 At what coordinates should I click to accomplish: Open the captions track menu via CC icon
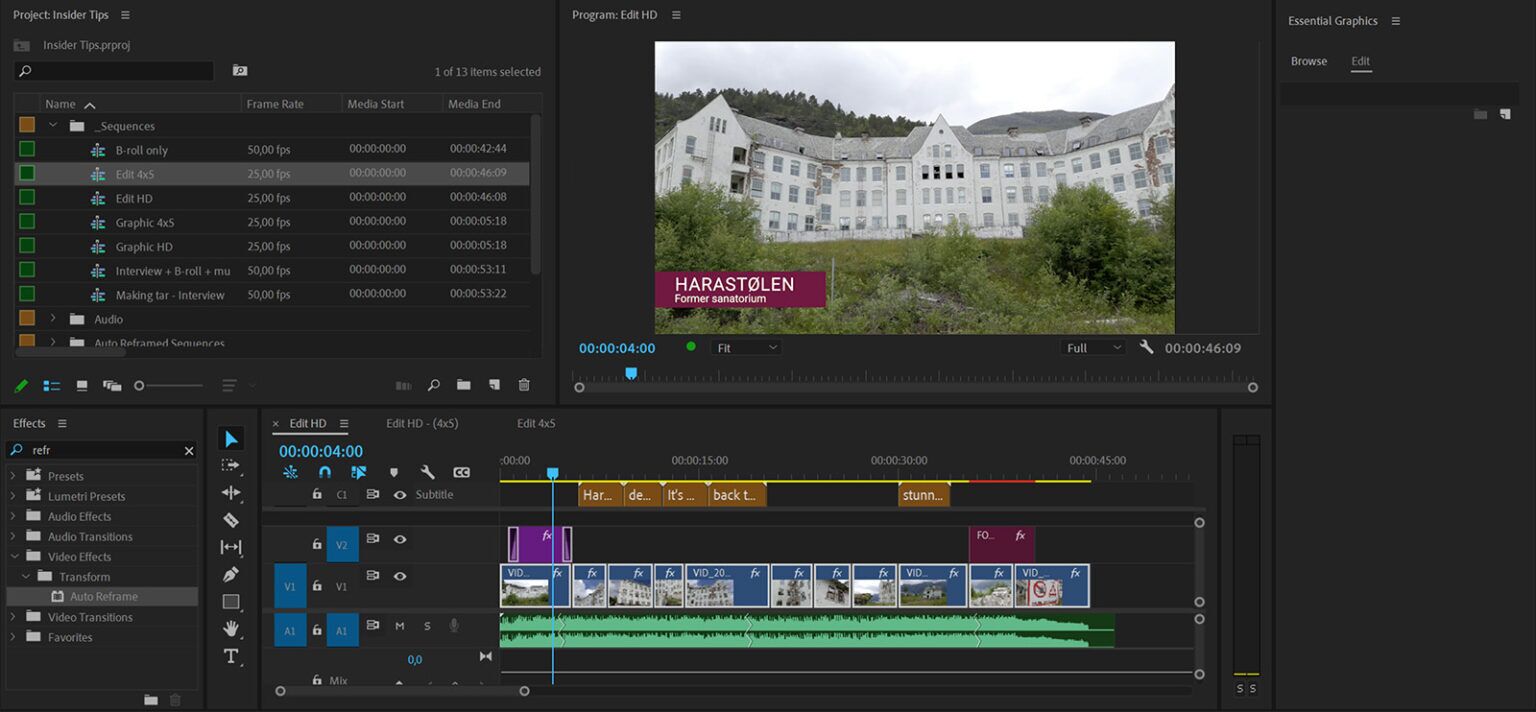pos(461,471)
